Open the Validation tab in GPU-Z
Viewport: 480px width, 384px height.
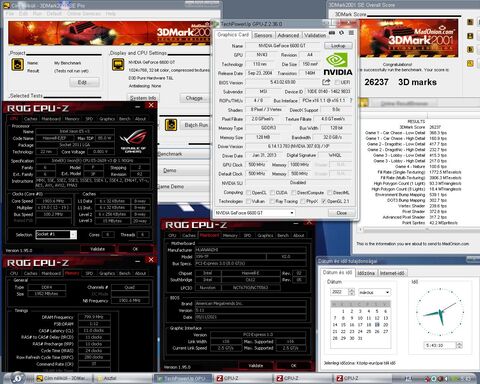[315, 35]
